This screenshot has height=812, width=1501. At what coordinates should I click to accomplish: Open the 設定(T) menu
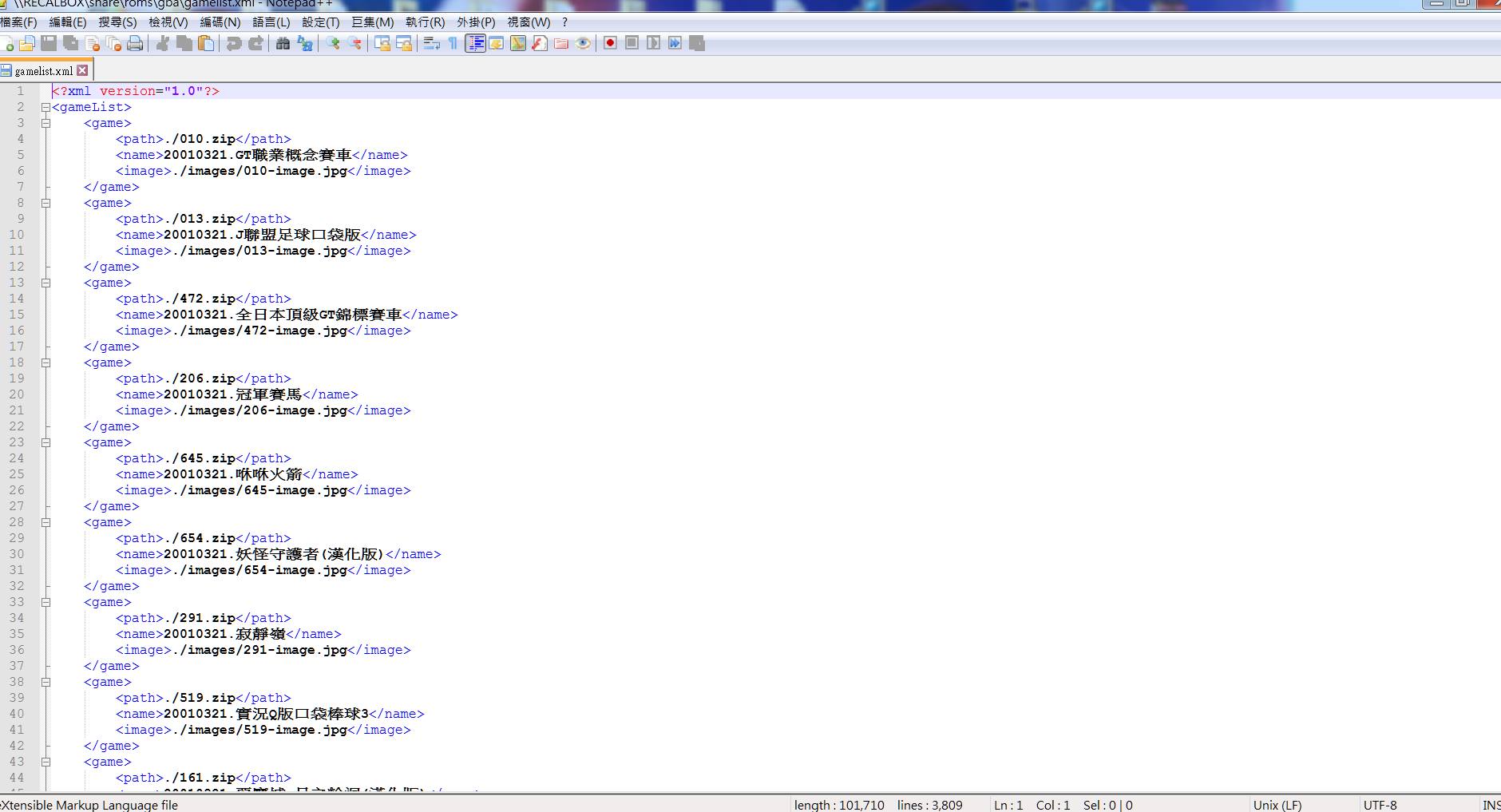[321, 22]
